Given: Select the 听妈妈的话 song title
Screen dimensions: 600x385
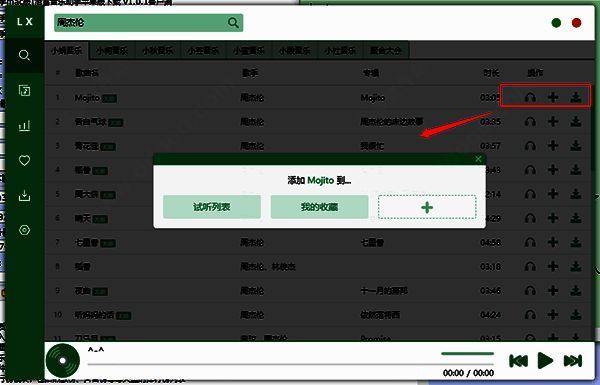Looking at the screenshot, I should [x=94, y=315].
